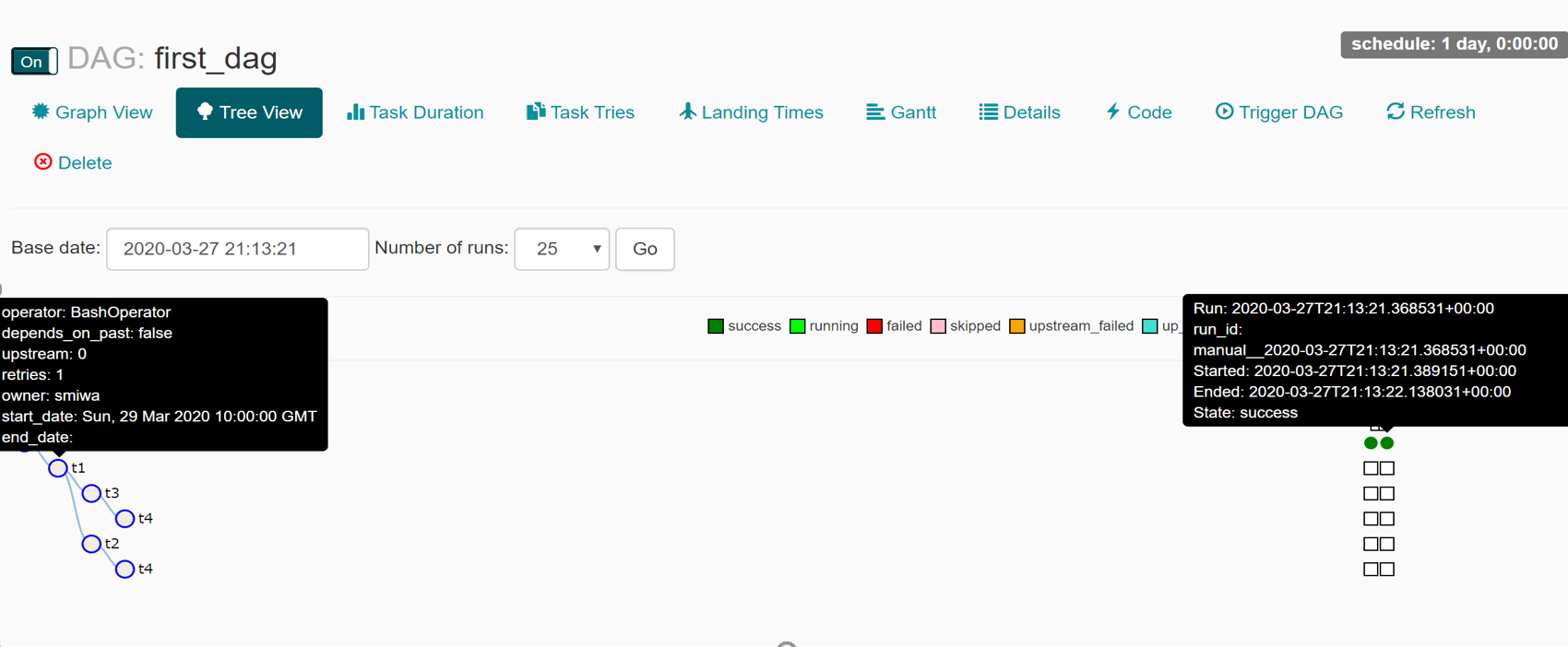The image size is (1568, 647).
Task: Open Landing Times tab
Action: (x=751, y=112)
